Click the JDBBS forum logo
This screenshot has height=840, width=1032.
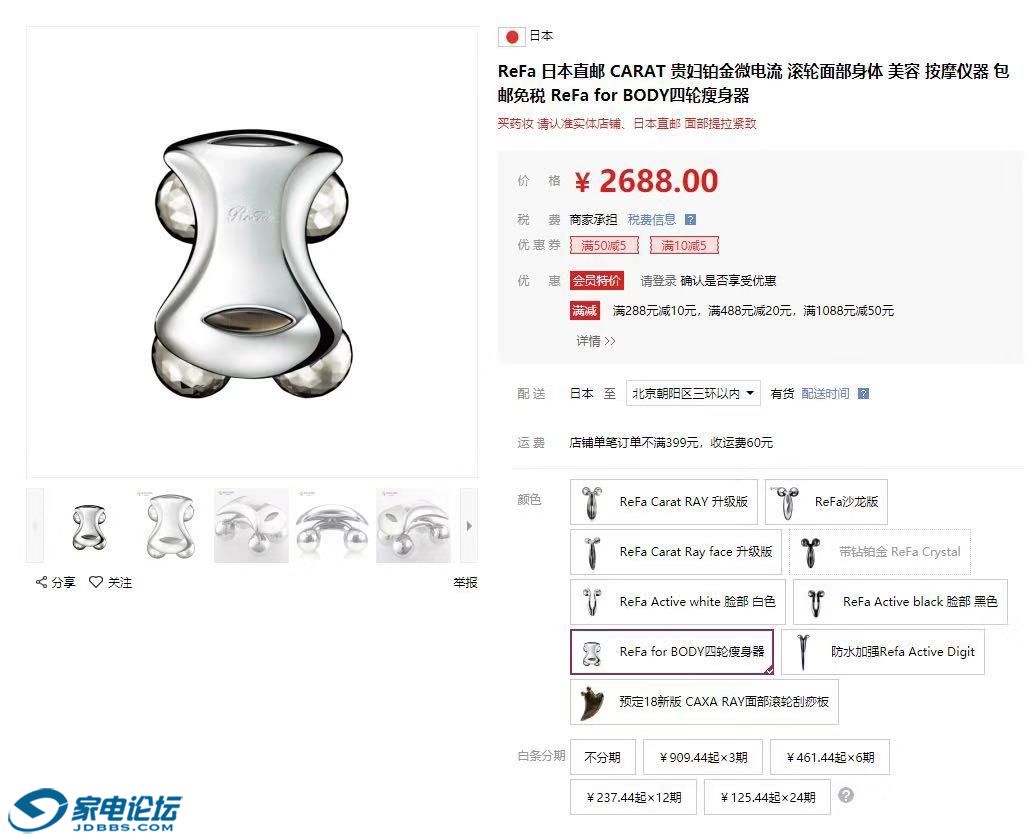coord(95,810)
